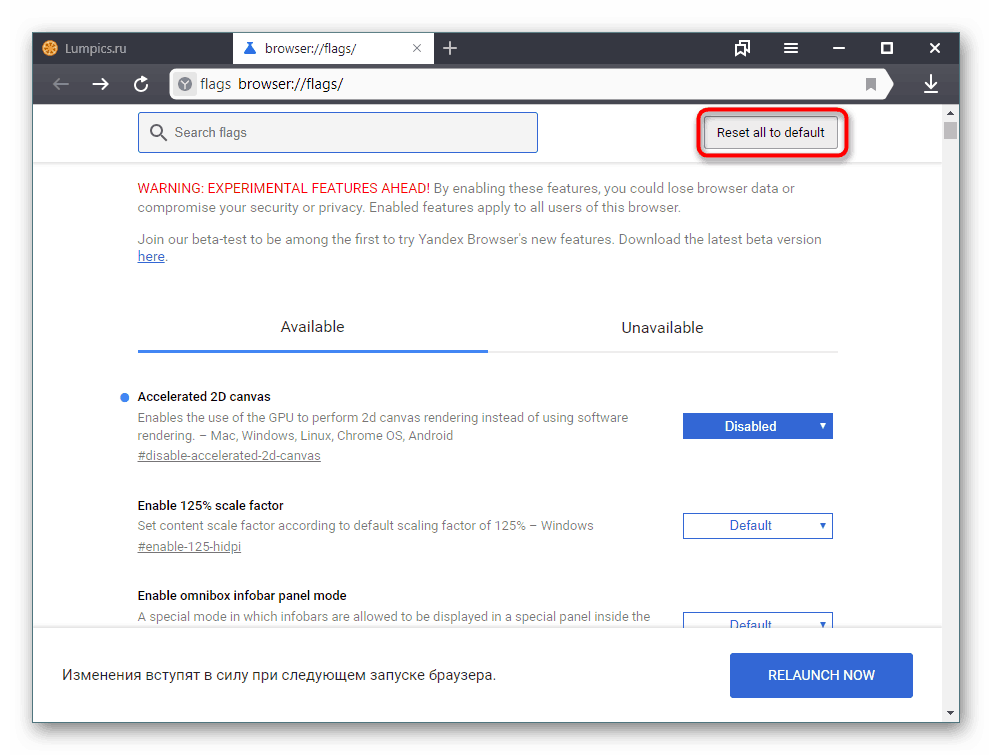Click the magnifier icon in Search flags
The height and width of the screenshot is (755, 992).
(x=158, y=132)
